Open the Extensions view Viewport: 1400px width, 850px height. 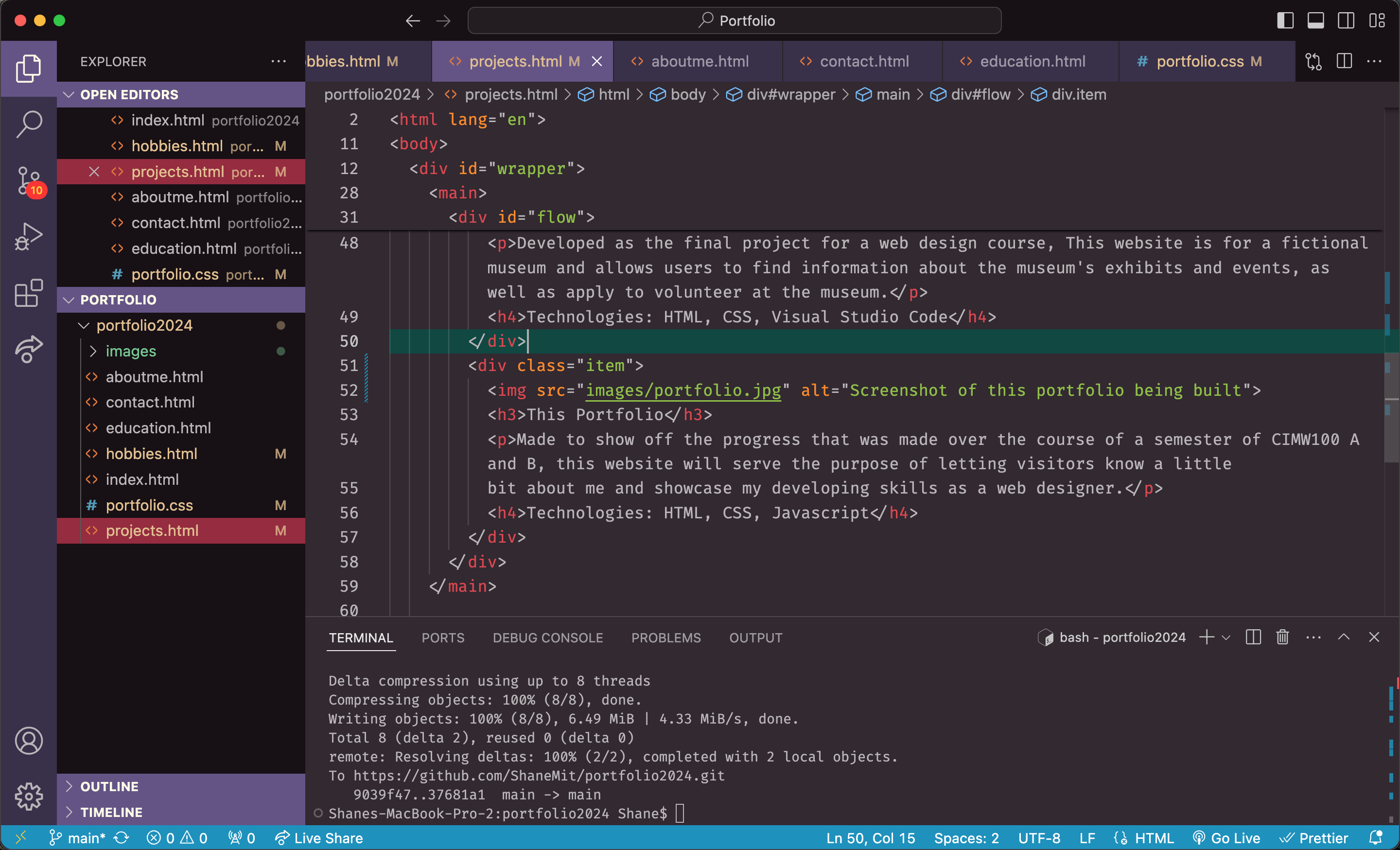pos(28,292)
